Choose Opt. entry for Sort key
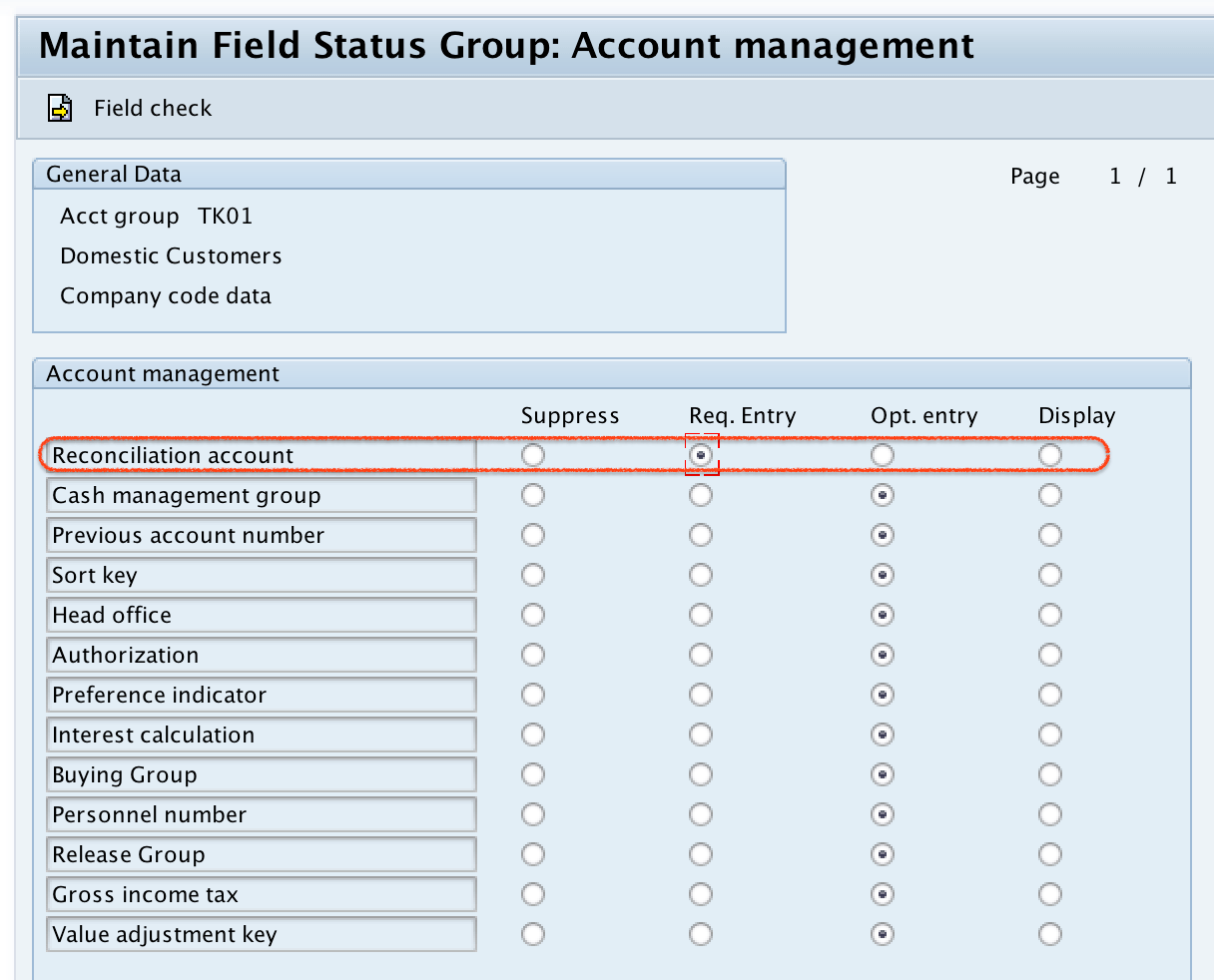 point(882,574)
